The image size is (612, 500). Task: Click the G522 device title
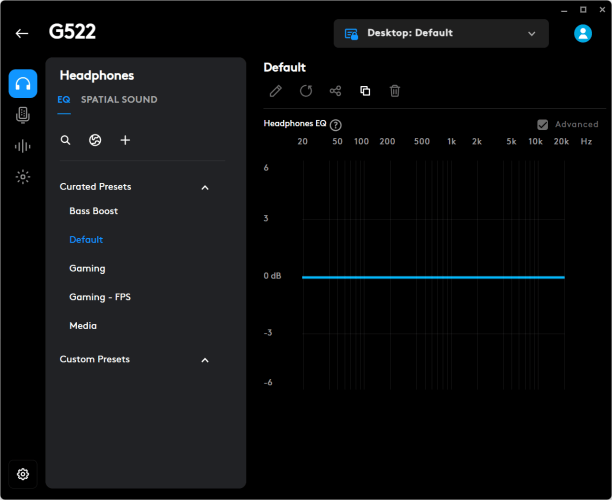click(x=72, y=32)
